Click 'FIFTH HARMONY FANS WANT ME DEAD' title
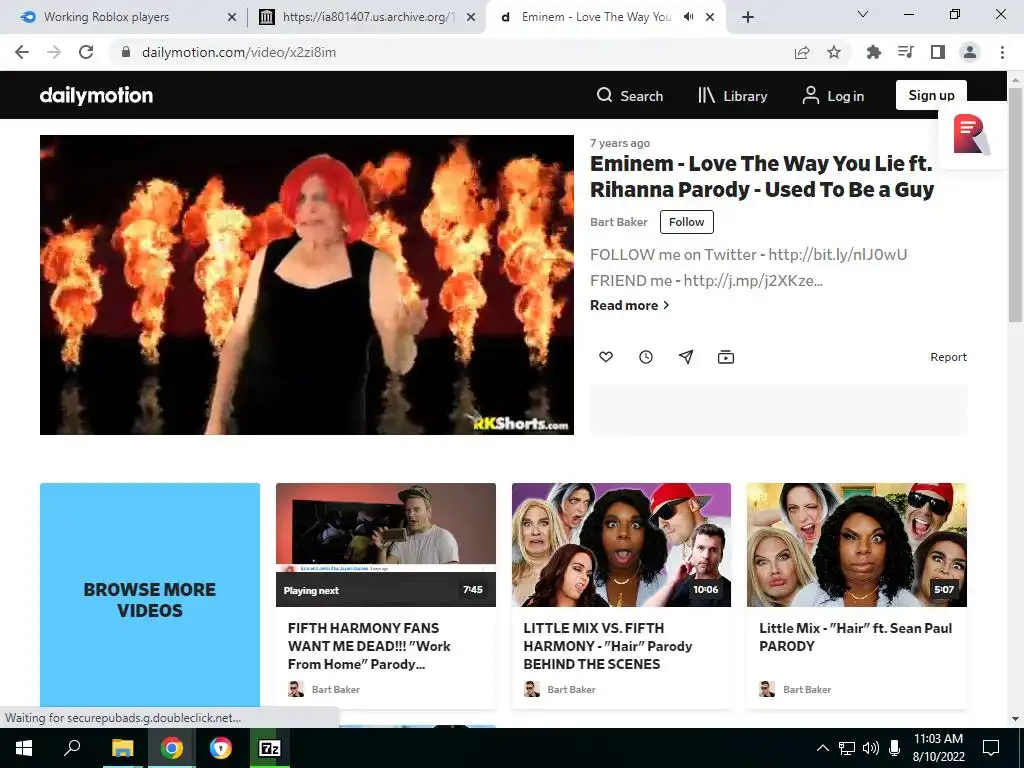The height and width of the screenshot is (768, 1024). click(369, 646)
